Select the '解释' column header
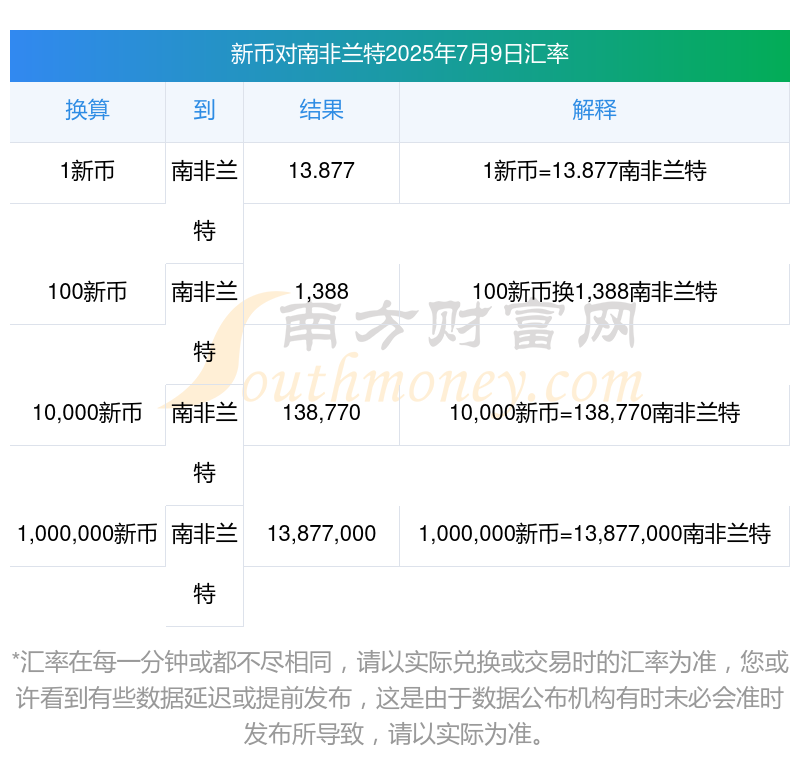Image resolution: width=800 pixels, height=765 pixels. (x=594, y=110)
